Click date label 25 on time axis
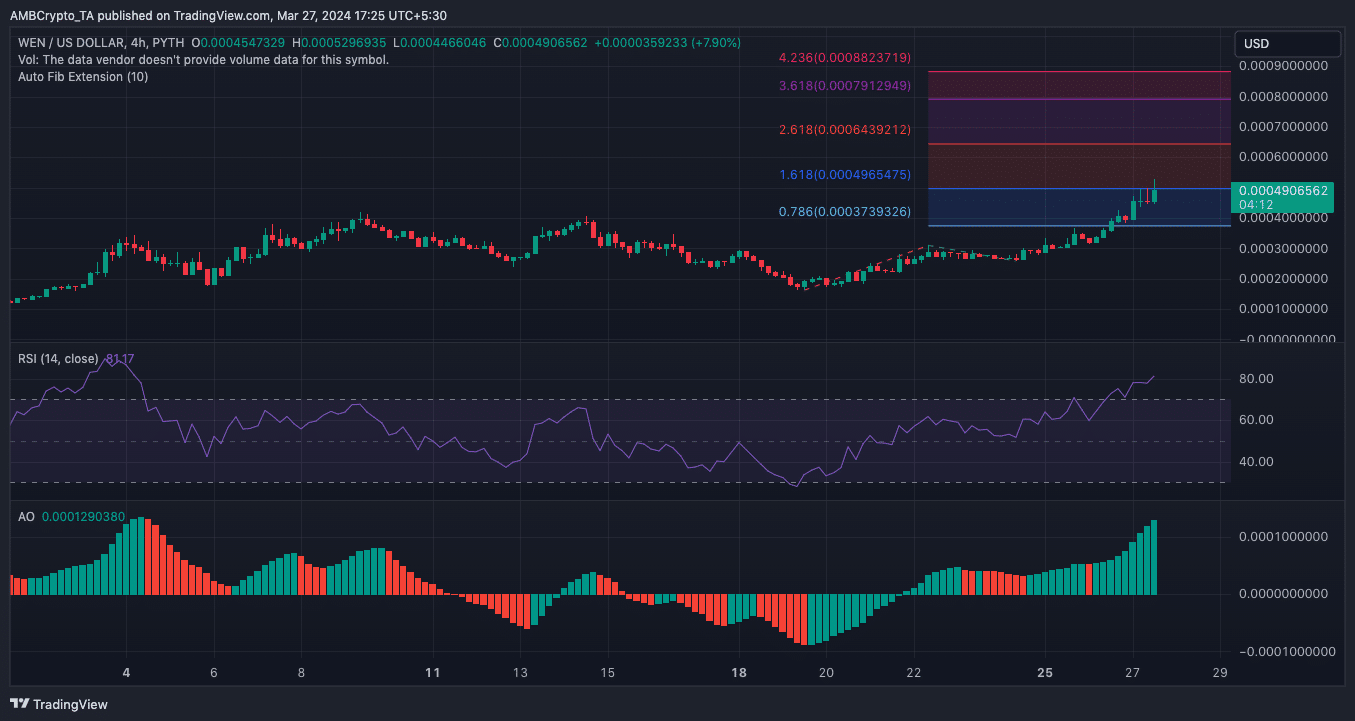 [x=1045, y=672]
